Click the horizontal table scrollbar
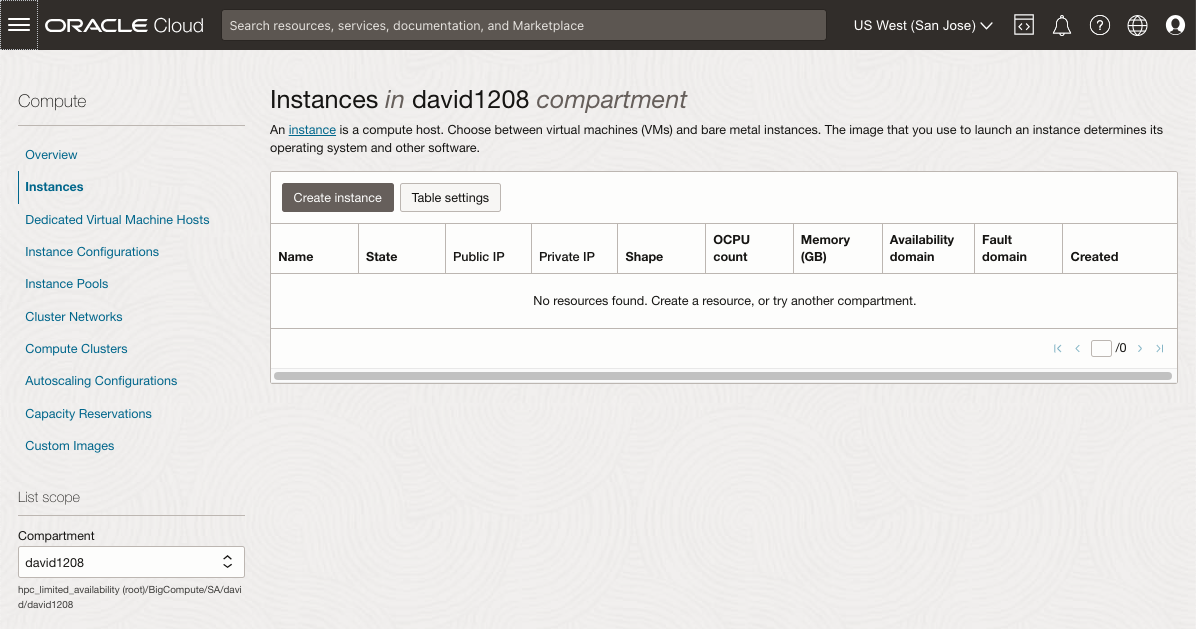This screenshot has width=1196, height=629. pos(722,376)
